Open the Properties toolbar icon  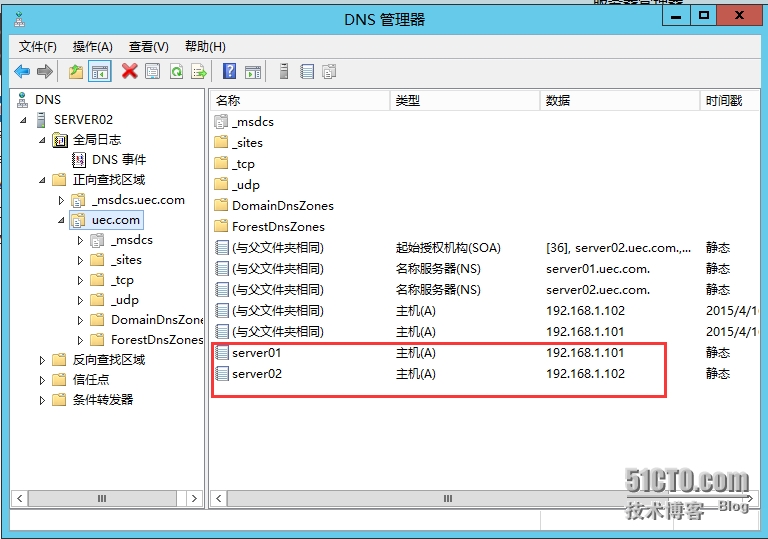152,72
